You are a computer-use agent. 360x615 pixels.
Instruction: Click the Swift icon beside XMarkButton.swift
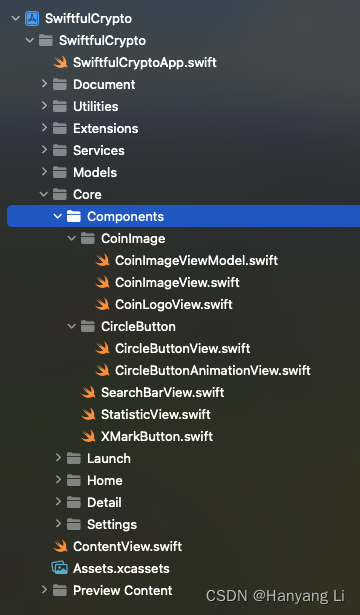pos(88,436)
